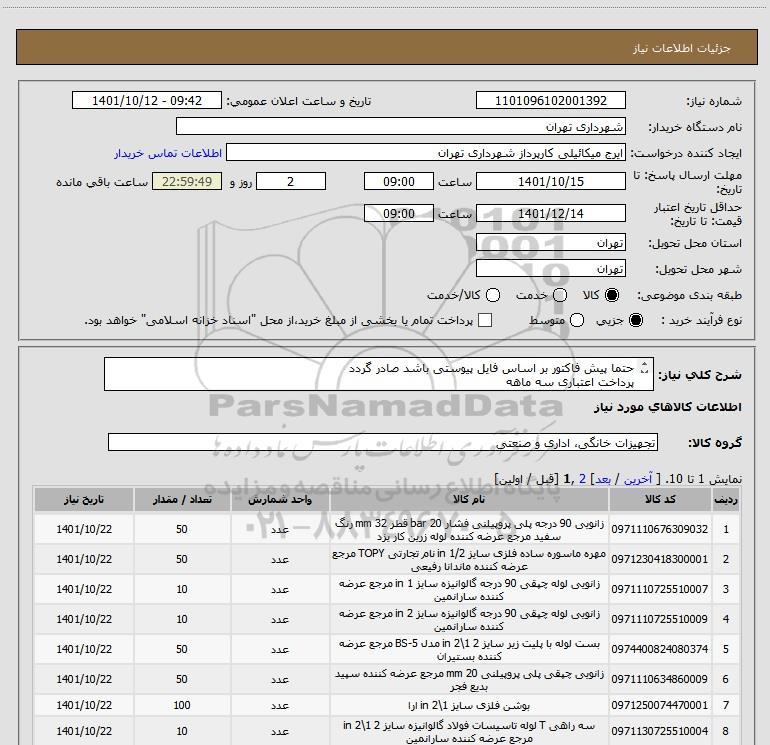Click the سه راهی T item name in row 8

pos(469,731)
